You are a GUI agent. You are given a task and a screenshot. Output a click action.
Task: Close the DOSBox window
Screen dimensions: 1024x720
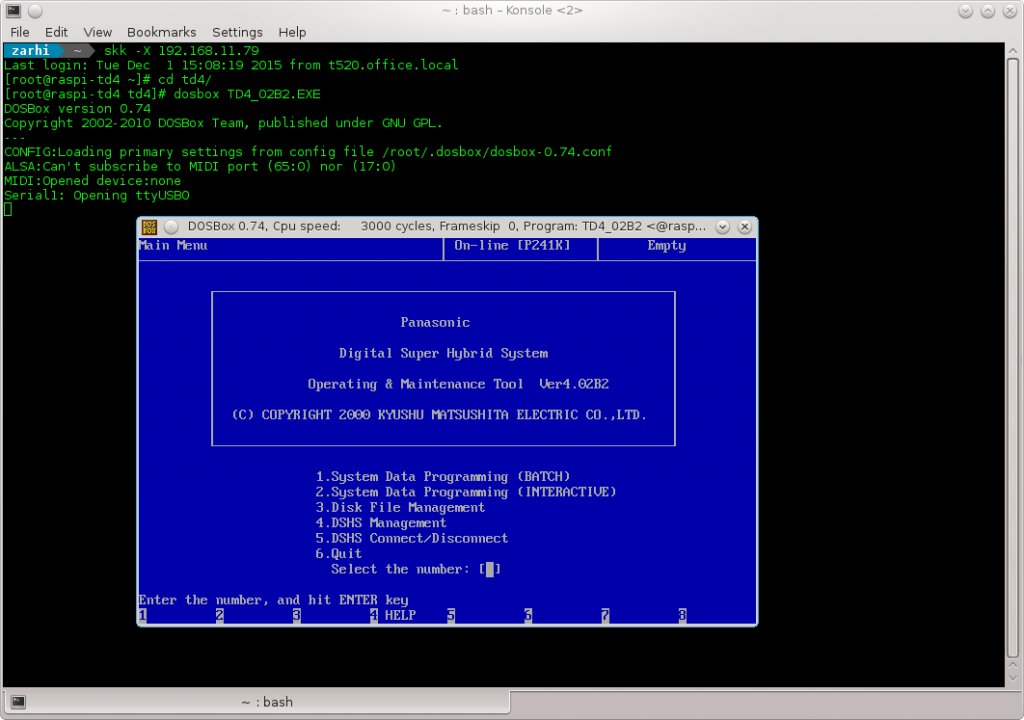pos(744,226)
